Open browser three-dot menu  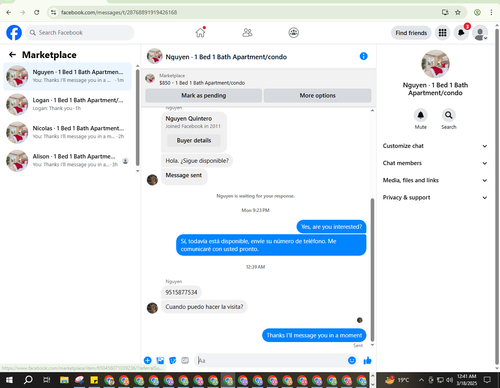[x=491, y=12]
